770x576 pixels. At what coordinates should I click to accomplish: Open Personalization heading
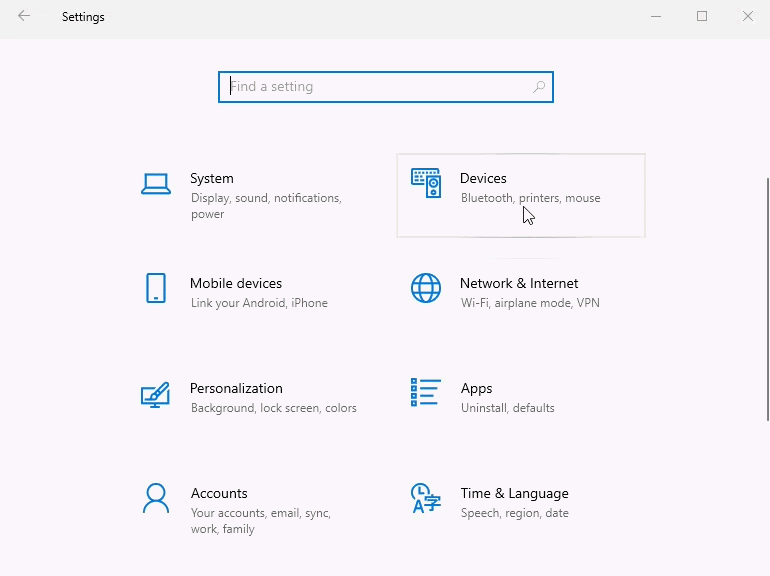(x=236, y=388)
